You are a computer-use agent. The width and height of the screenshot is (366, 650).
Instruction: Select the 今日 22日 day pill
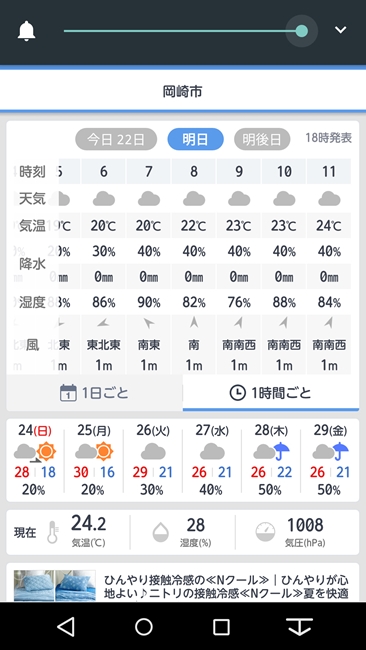[116, 139]
